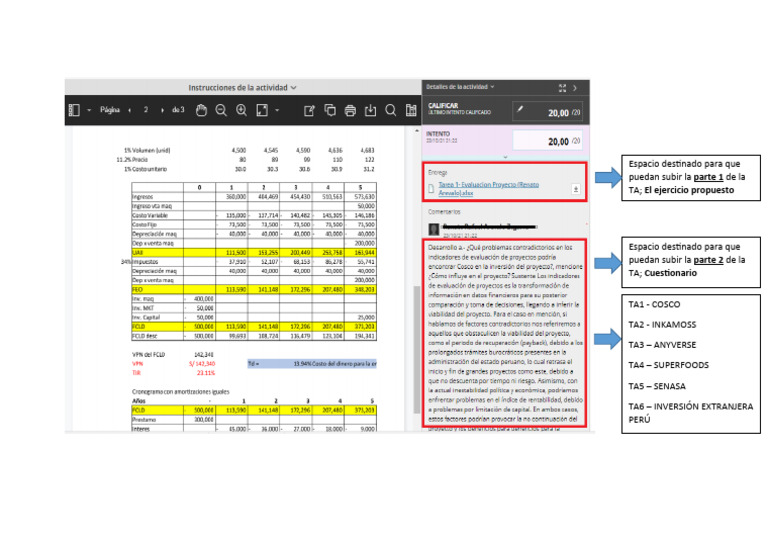Toggle the sidebar panel icon in viewer toolbar
This screenshot has height=543, width=768.
coord(72,110)
